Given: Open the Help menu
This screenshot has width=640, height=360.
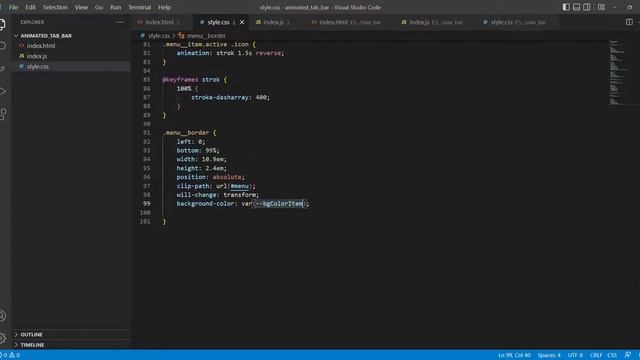Looking at the screenshot, I should click(x=164, y=7).
